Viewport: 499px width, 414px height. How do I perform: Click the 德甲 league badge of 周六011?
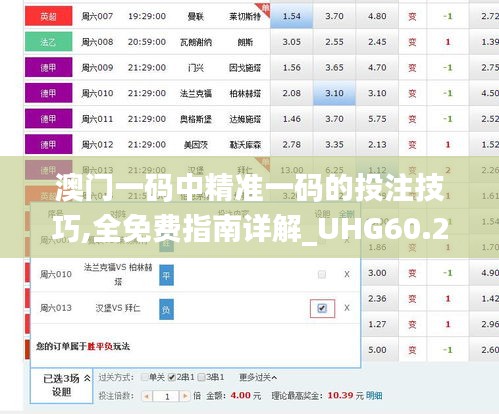click(49, 119)
